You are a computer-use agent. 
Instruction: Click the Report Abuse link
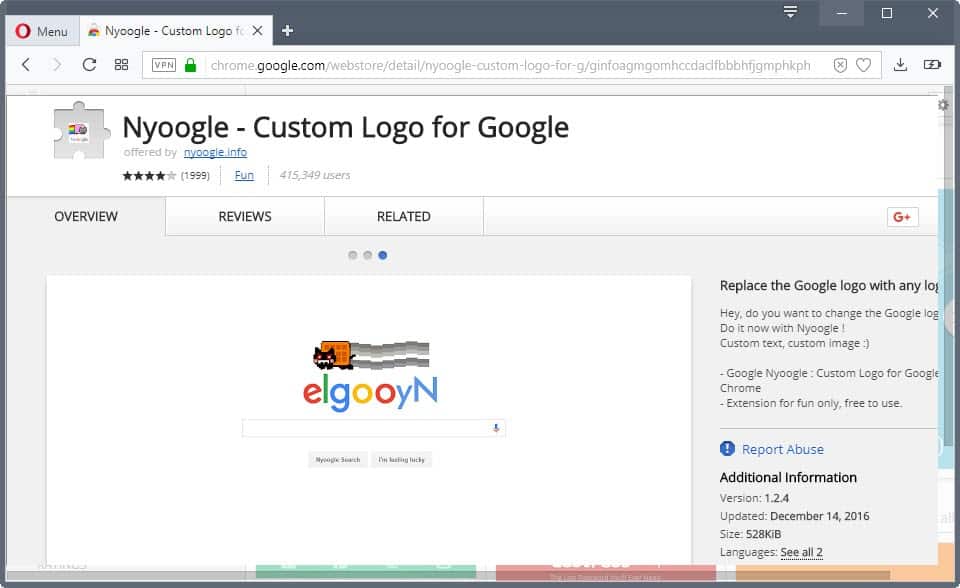tap(782, 449)
